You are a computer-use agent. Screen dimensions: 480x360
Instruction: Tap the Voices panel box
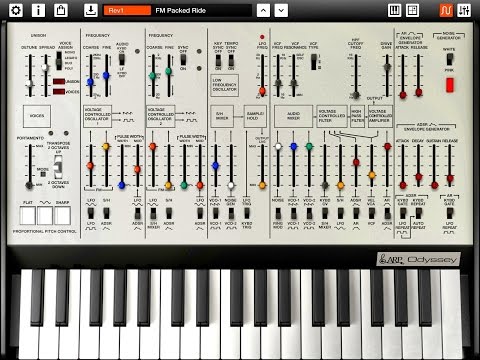[37, 116]
